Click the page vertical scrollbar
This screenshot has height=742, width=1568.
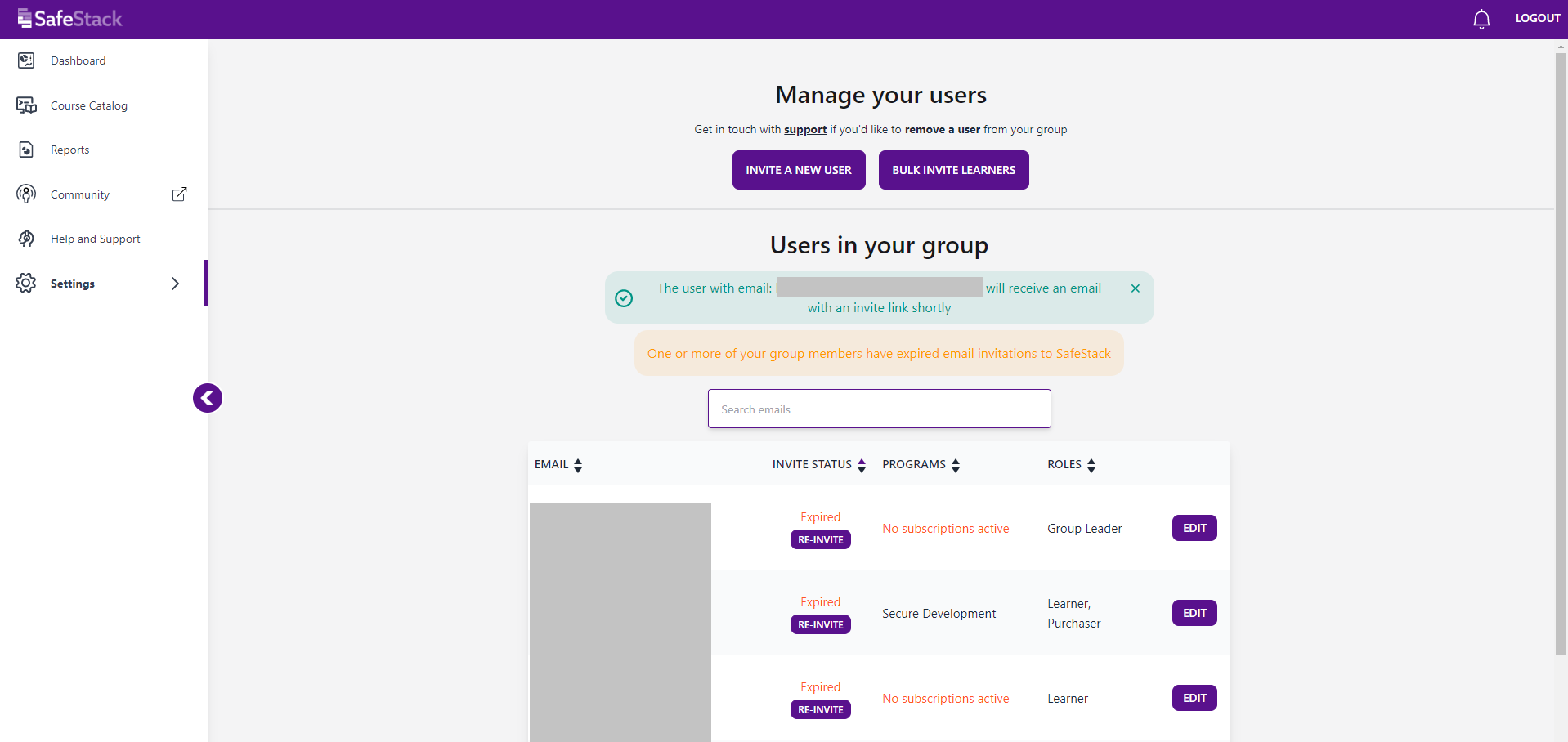pyautogui.click(x=1561, y=353)
